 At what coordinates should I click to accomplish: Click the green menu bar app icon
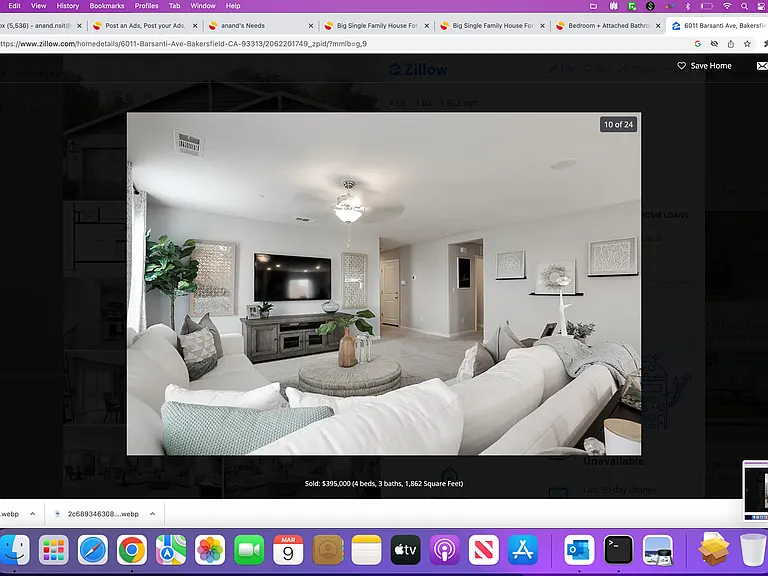[632, 6]
